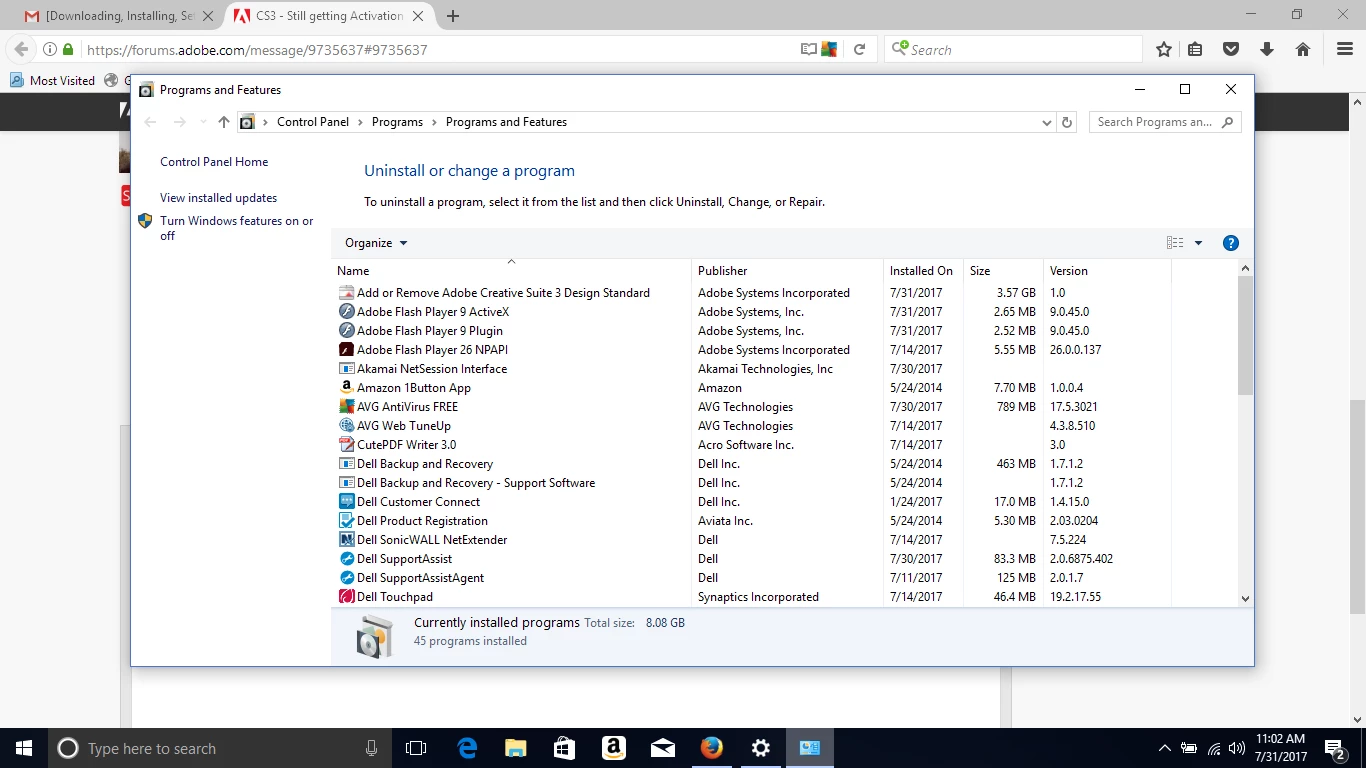Click the Control Panel breadcrumb segment
Image resolution: width=1366 pixels, height=768 pixels.
click(x=313, y=122)
